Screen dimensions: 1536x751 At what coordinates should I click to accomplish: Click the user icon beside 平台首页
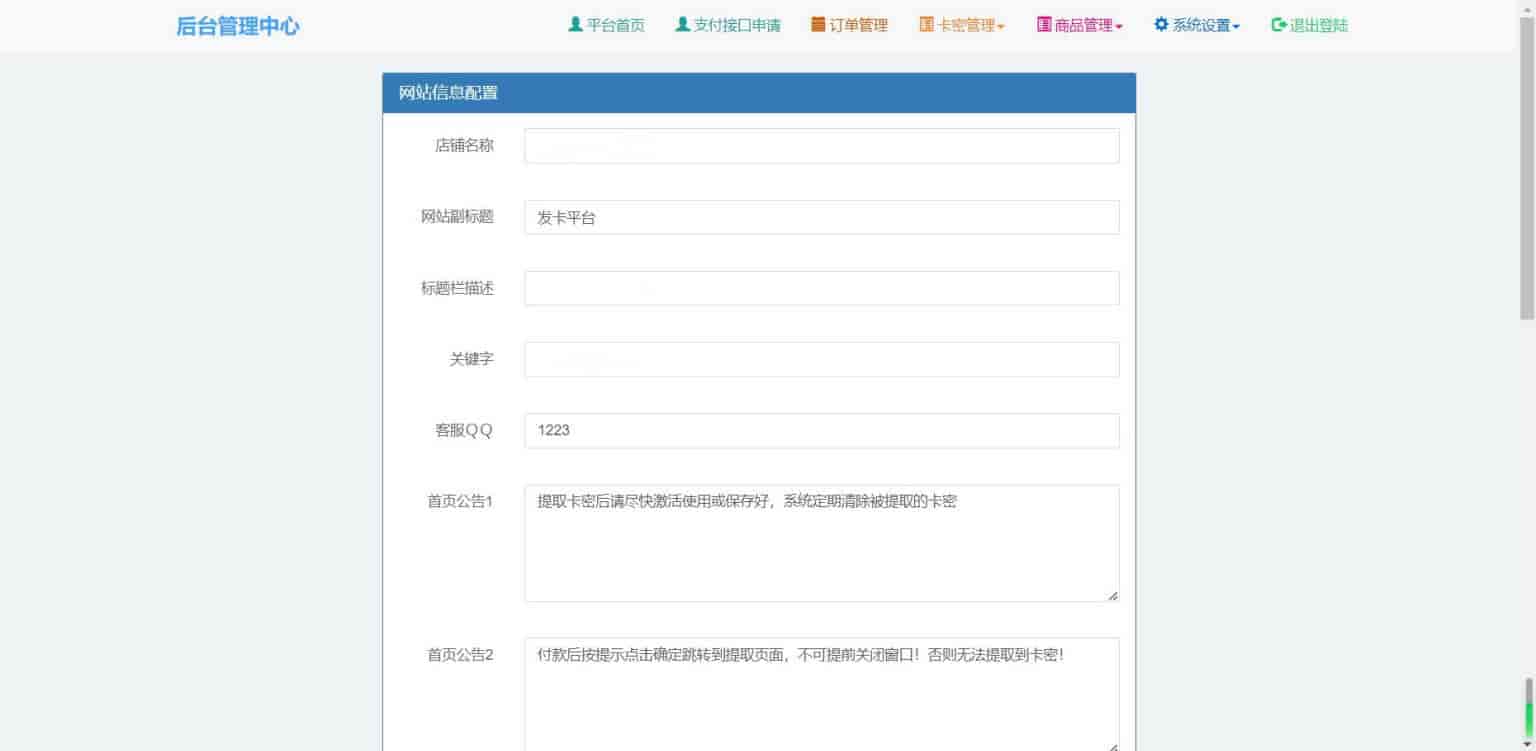tap(575, 25)
